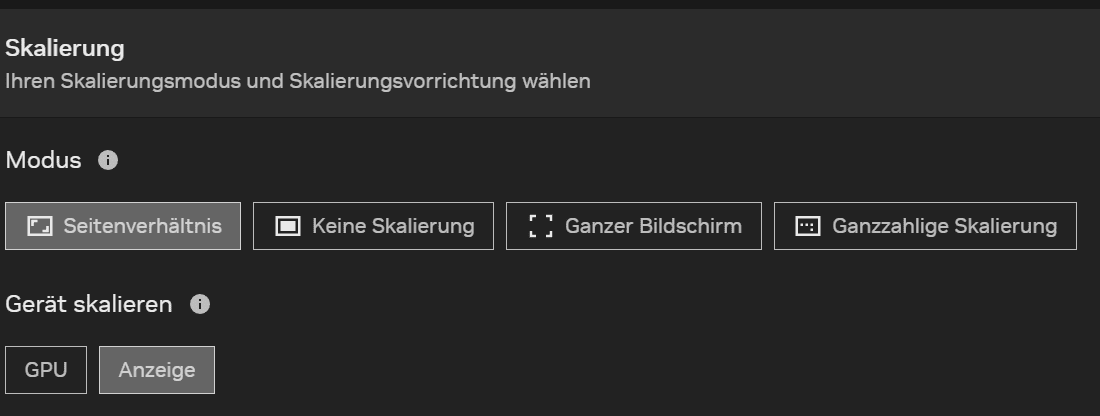Click the Ganzer Bildschirm corner-brackets icon
This screenshot has width=1100, height=416.
(541, 226)
